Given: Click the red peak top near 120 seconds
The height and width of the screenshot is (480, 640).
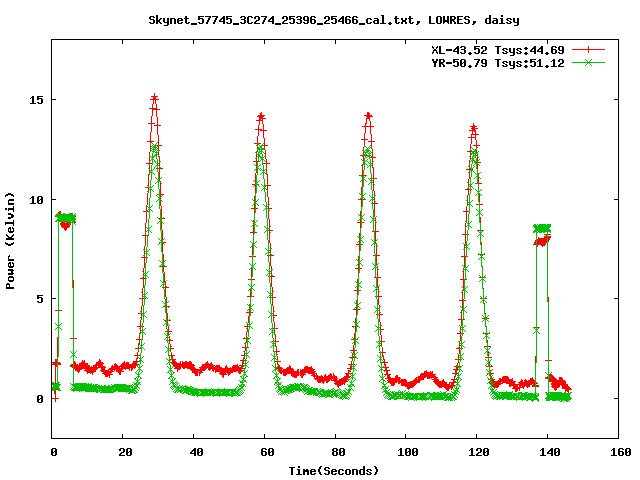Looking at the screenshot, I should click(473, 129).
